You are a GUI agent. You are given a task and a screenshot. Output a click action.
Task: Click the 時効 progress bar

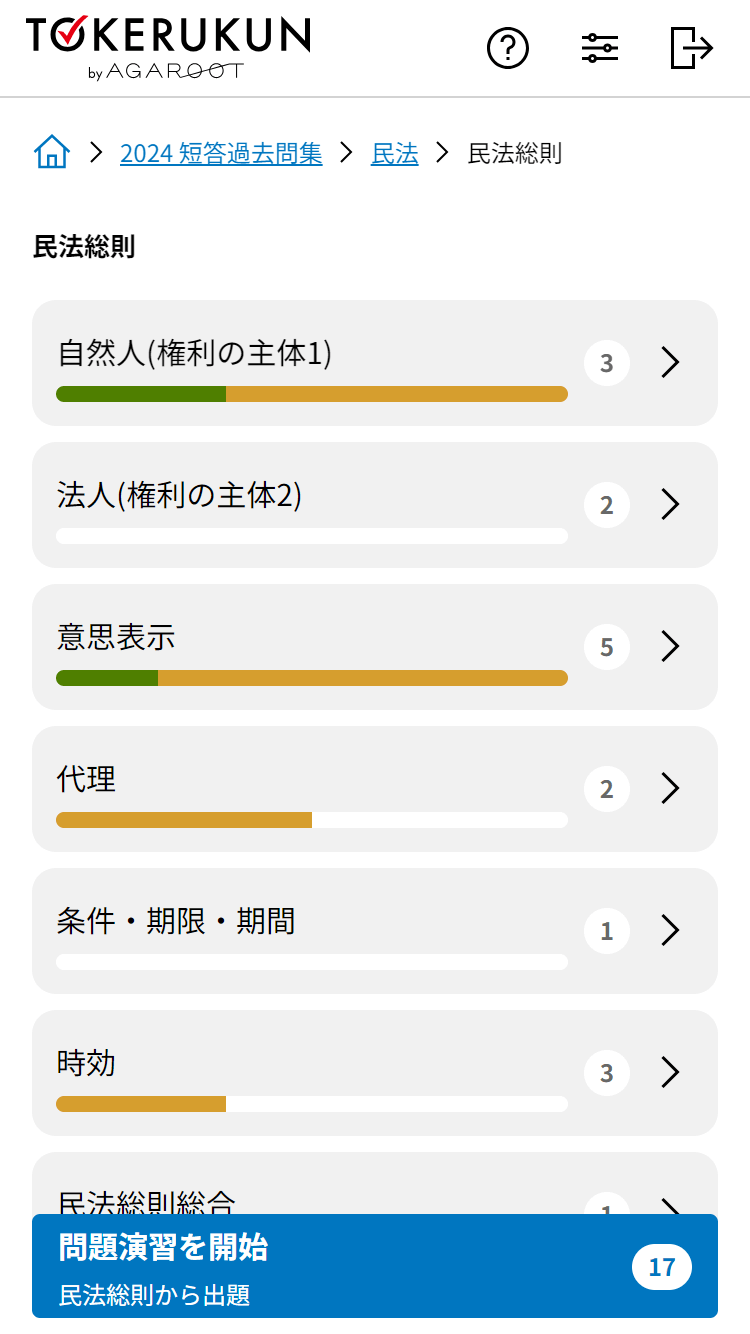click(312, 1104)
